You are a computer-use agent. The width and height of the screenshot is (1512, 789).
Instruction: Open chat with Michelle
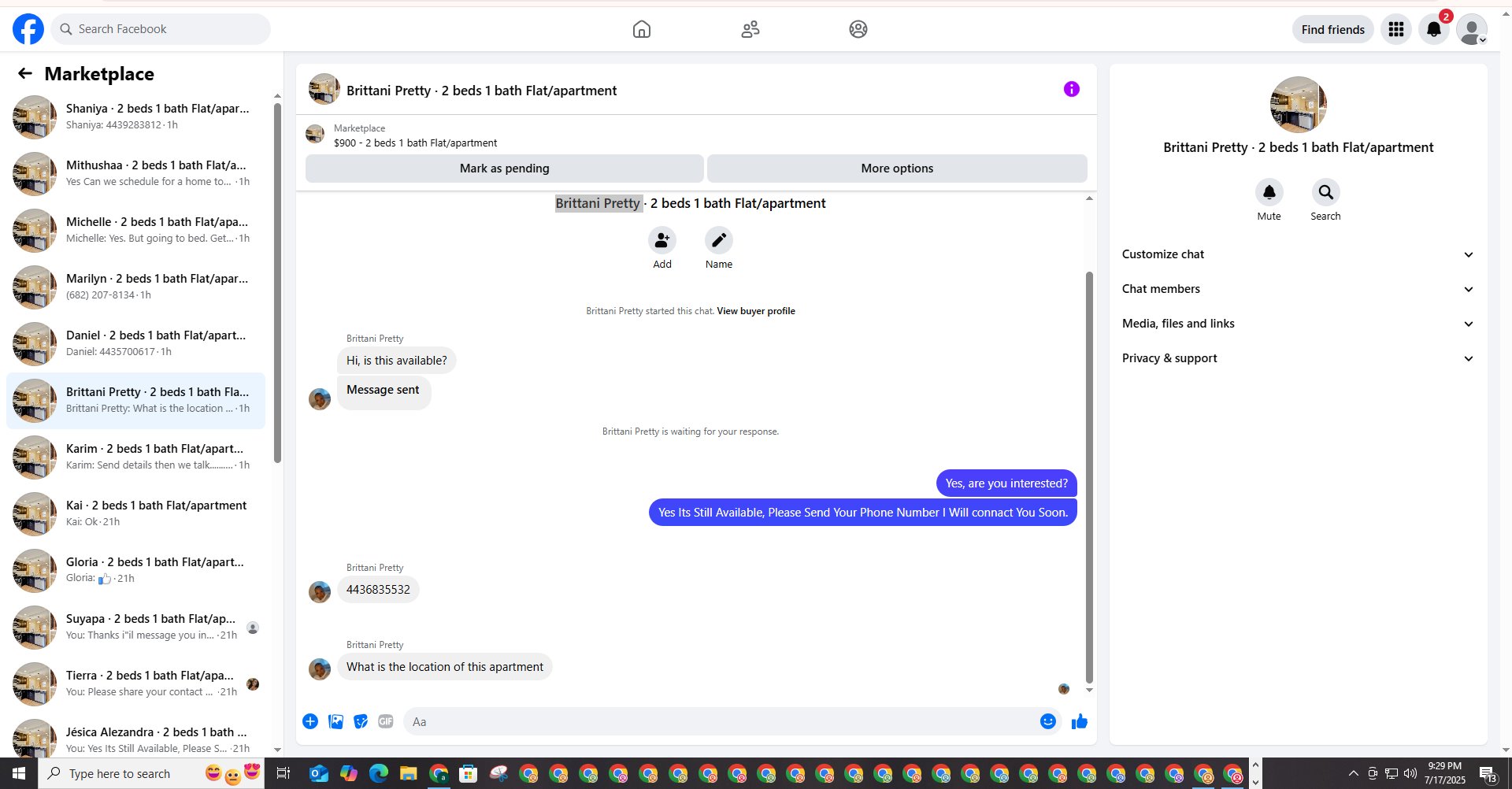(x=135, y=230)
